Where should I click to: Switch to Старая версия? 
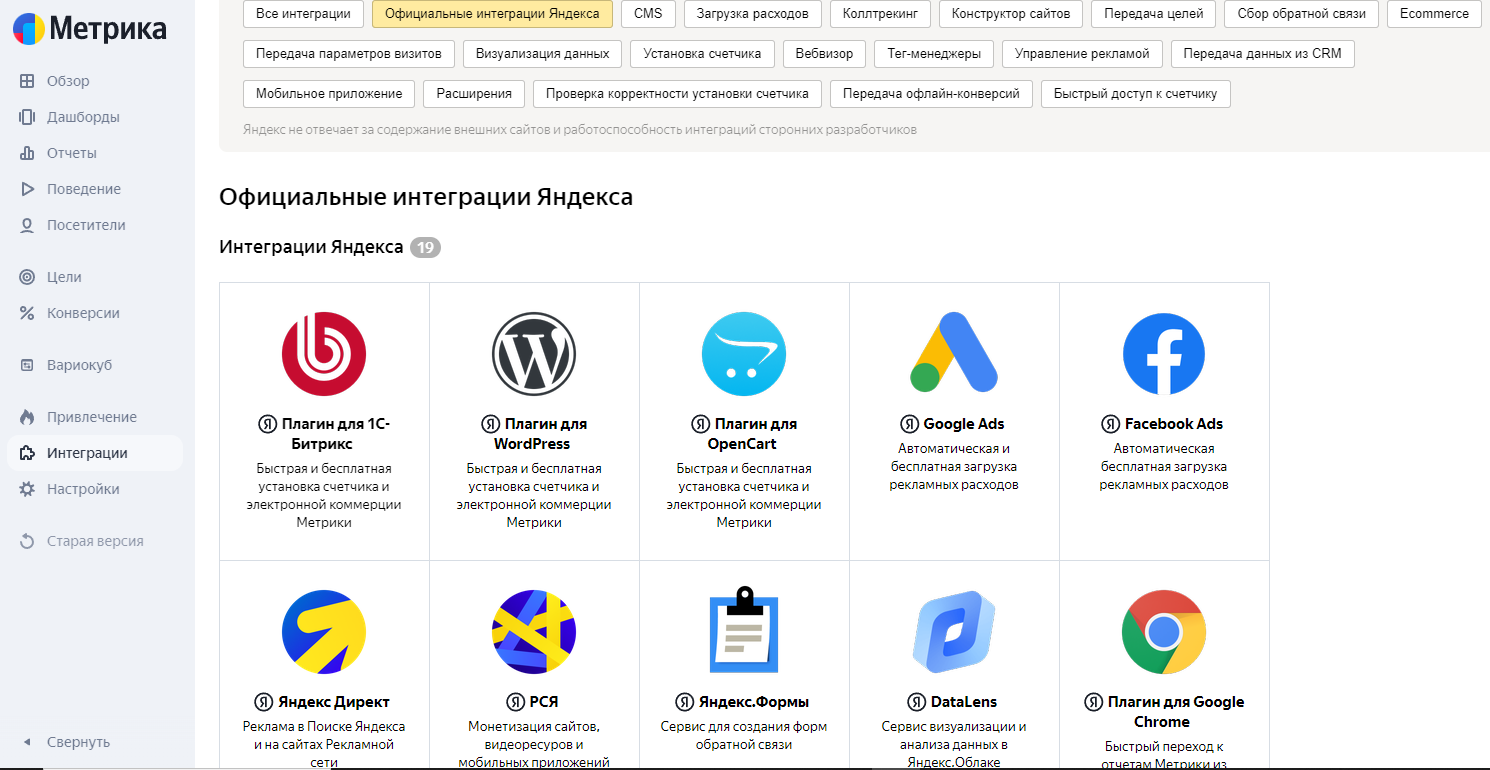[95, 541]
